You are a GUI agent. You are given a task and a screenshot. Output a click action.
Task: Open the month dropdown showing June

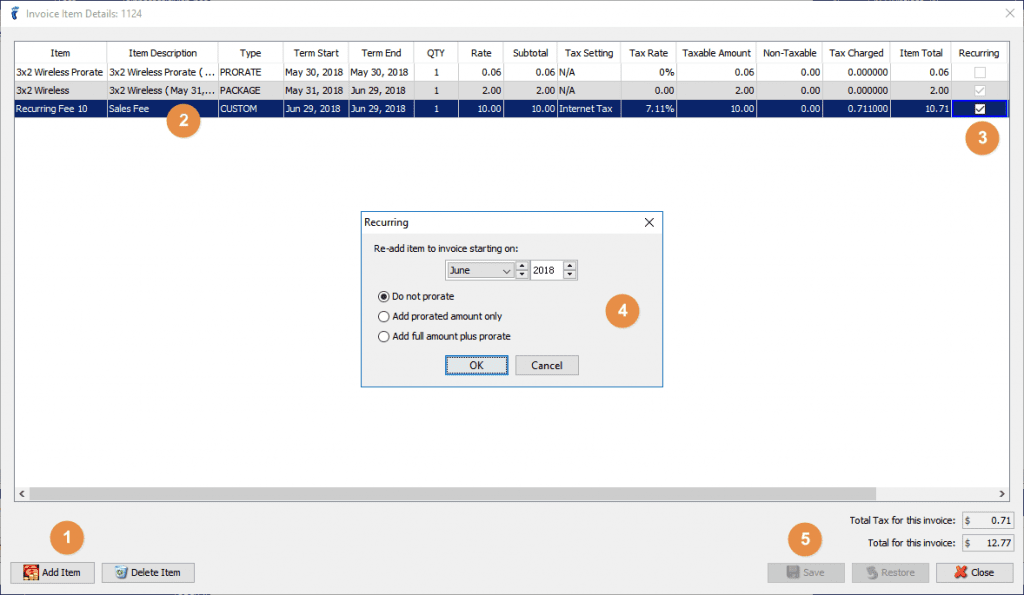[508, 269]
